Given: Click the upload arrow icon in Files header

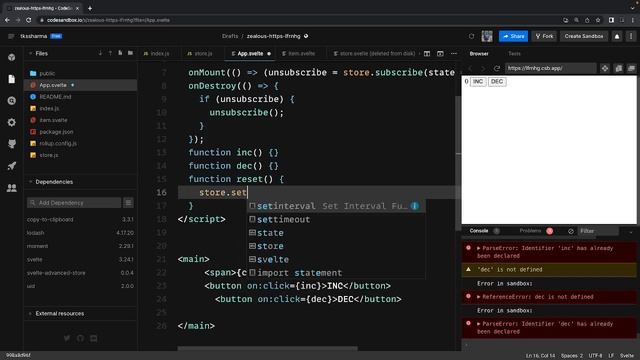Looking at the screenshot, I should point(110,53).
